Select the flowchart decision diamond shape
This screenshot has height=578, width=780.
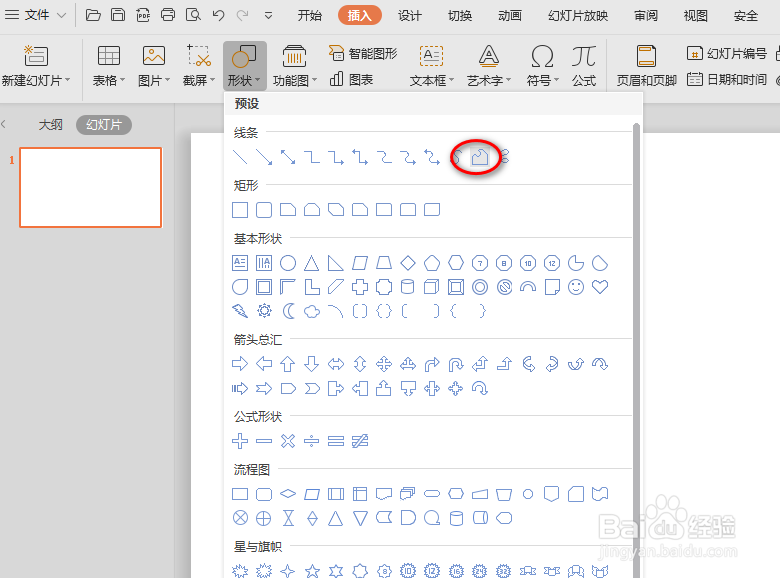click(x=288, y=493)
